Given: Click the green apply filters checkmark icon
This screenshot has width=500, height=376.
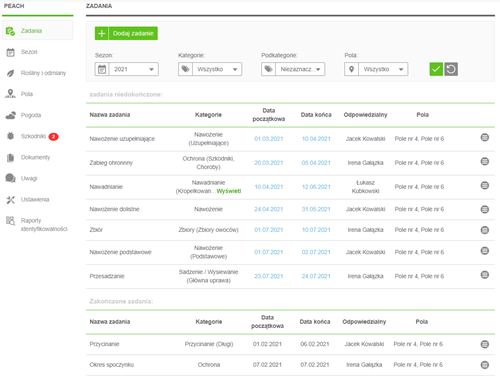Looking at the screenshot, I should click(x=436, y=69).
